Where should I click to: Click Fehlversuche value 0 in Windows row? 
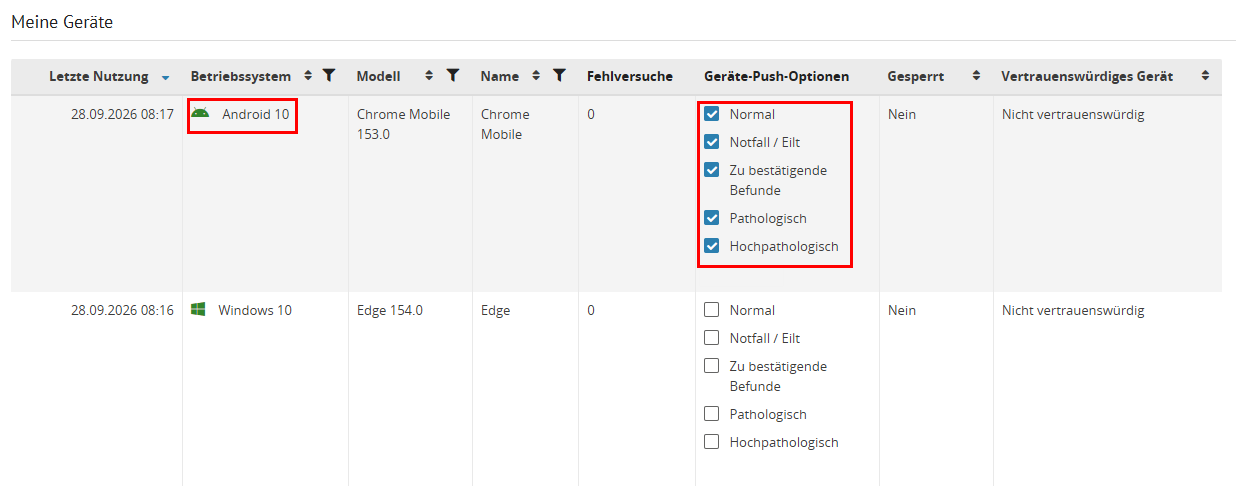[591, 310]
